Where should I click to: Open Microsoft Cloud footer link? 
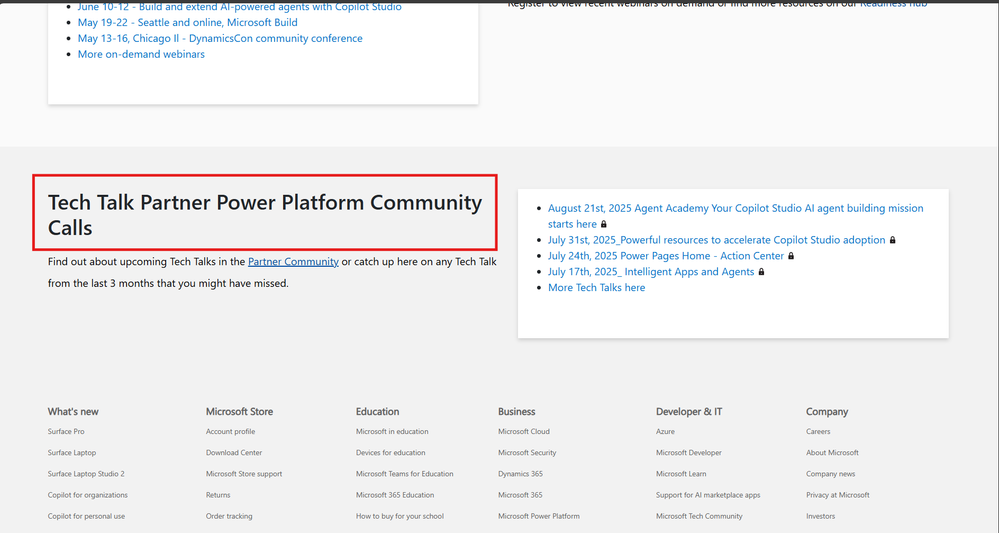pyautogui.click(x=524, y=432)
